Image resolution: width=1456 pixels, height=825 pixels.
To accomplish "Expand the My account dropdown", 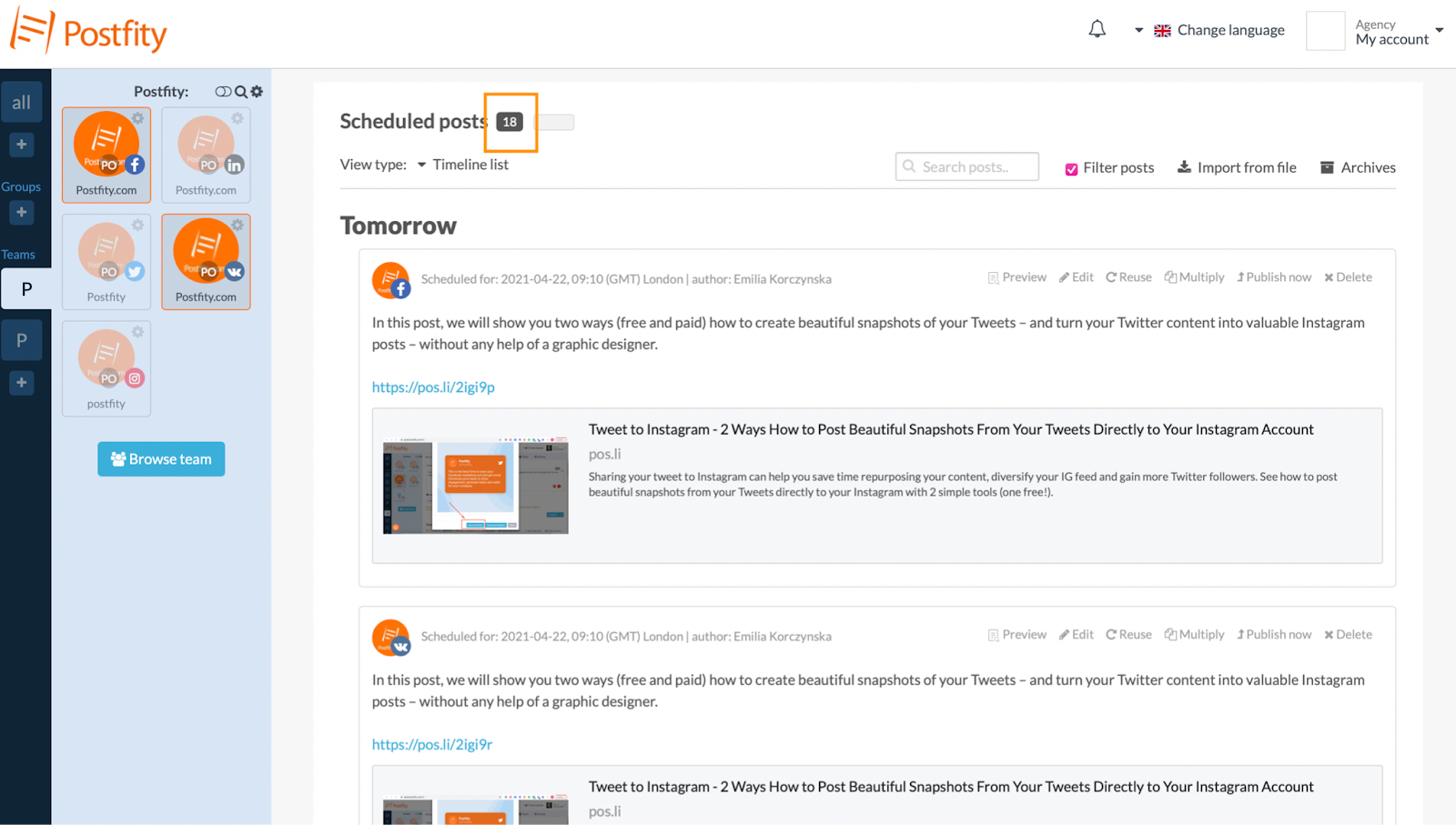I will [x=1399, y=32].
